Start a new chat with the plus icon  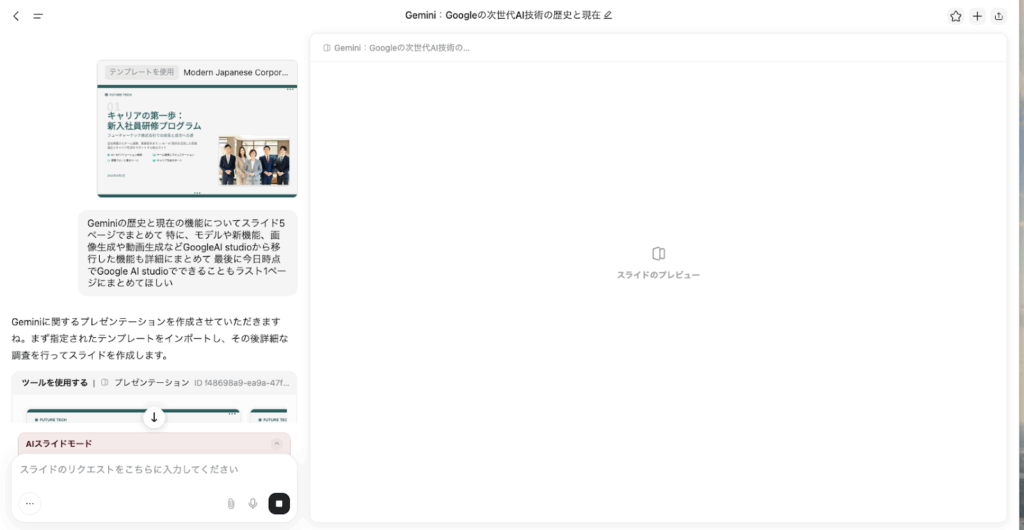[x=977, y=16]
